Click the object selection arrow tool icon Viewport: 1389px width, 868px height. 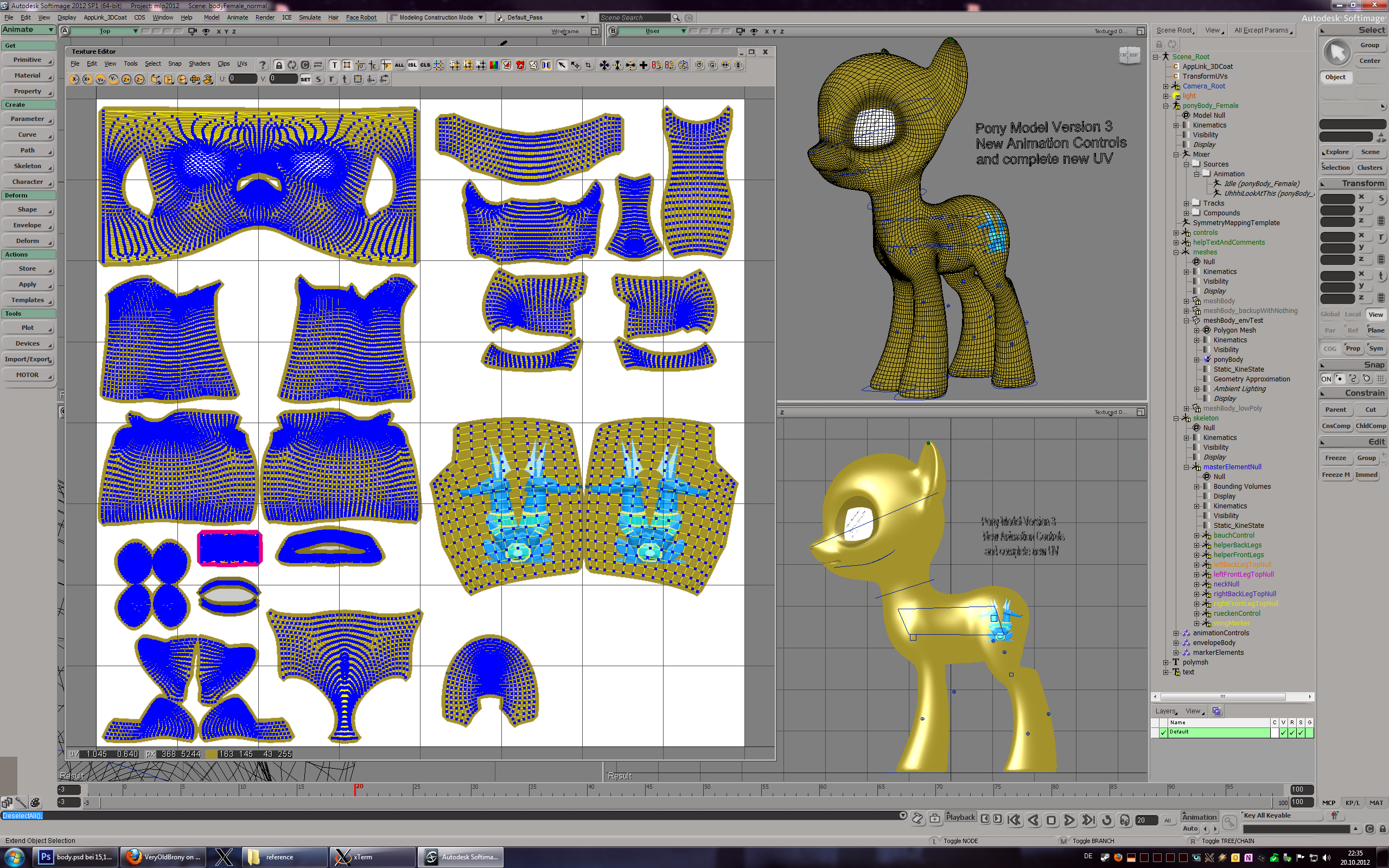click(x=1337, y=53)
